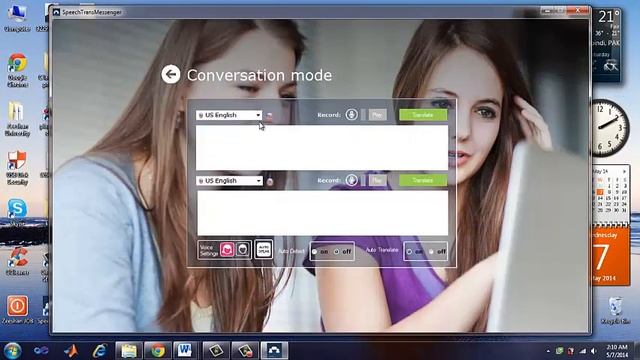The width and height of the screenshot is (640, 360).
Task: Click the small icon next to the first language dropdown
Action: [269, 116]
